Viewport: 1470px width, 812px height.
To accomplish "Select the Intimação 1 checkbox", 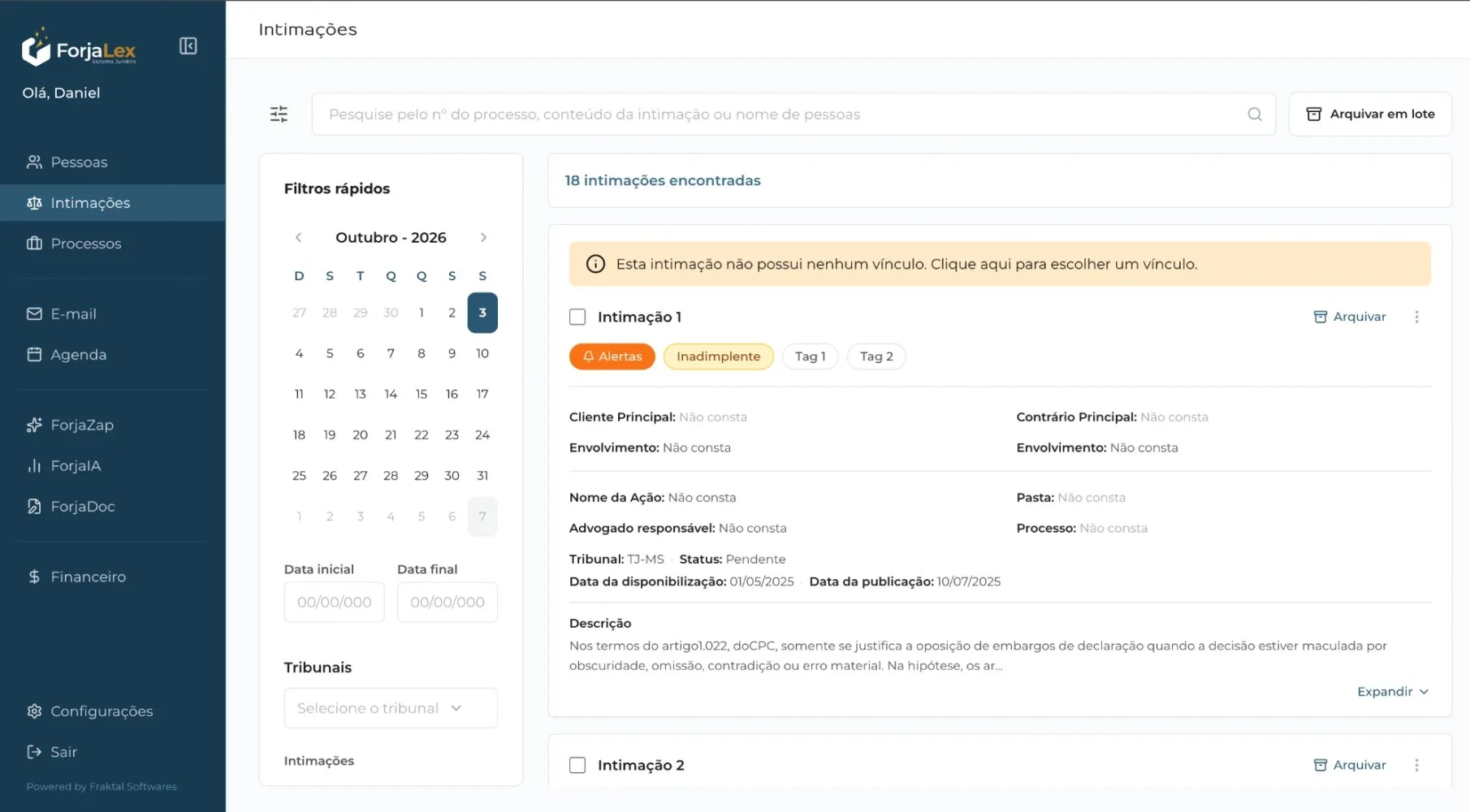I will tap(577, 317).
